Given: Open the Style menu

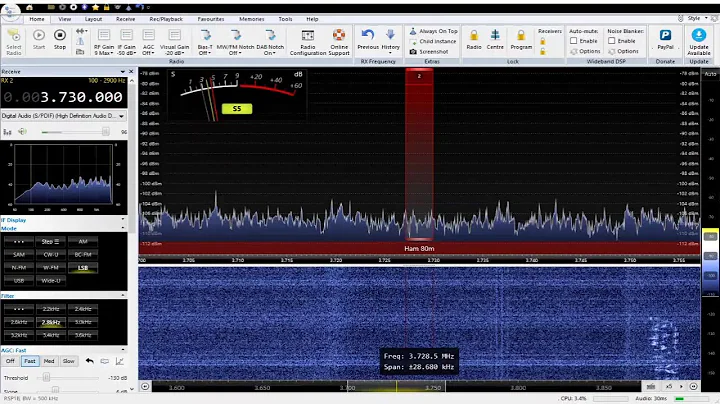Looking at the screenshot, I should 697,18.
